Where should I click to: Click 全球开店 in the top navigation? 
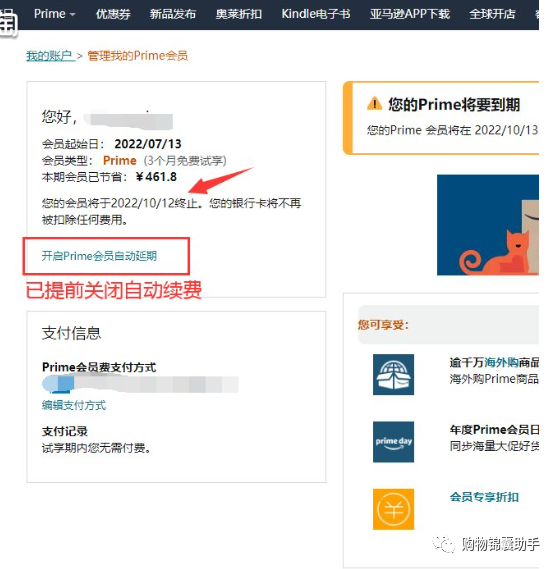pos(492,14)
